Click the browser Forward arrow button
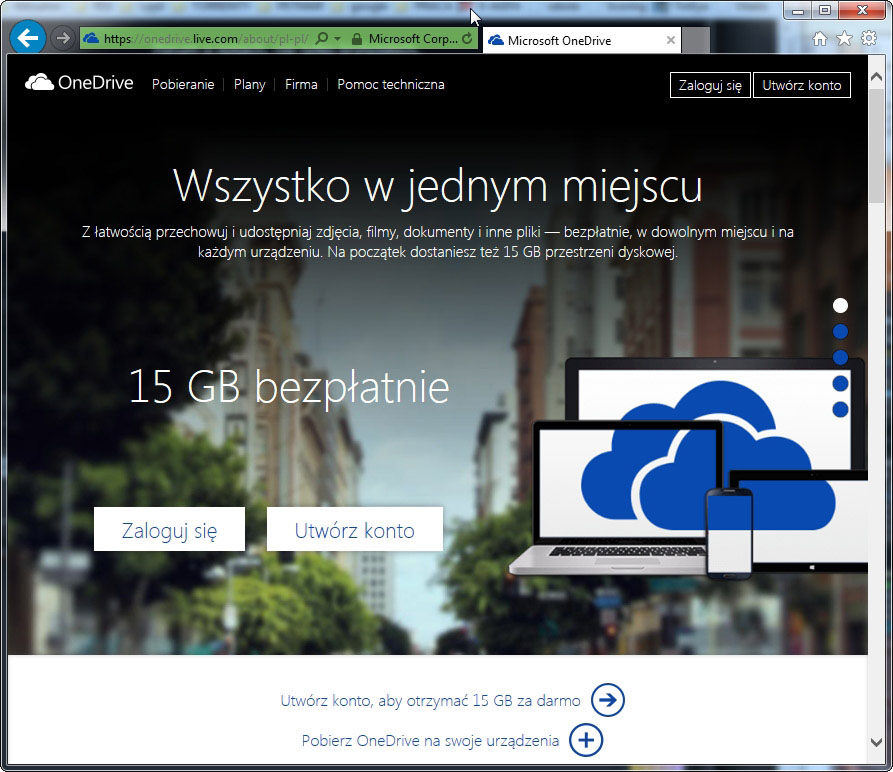The image size is (893, 772). [63, 38]
